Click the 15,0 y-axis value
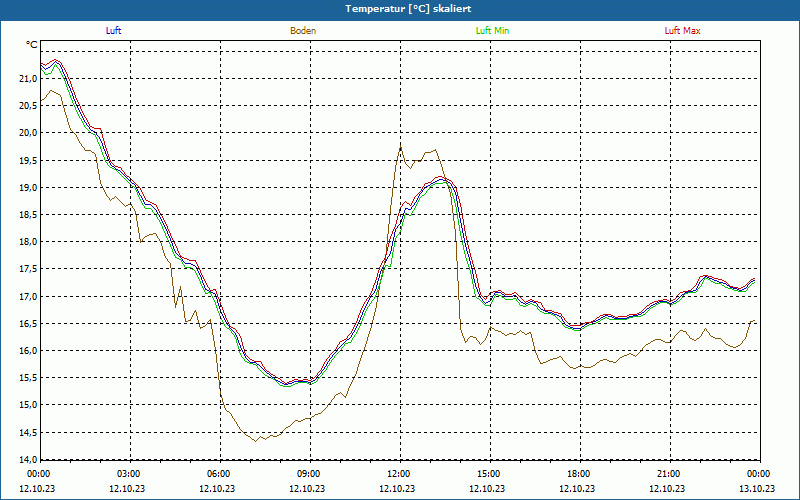Screen dimensions: 800x500 pos(28,405)
